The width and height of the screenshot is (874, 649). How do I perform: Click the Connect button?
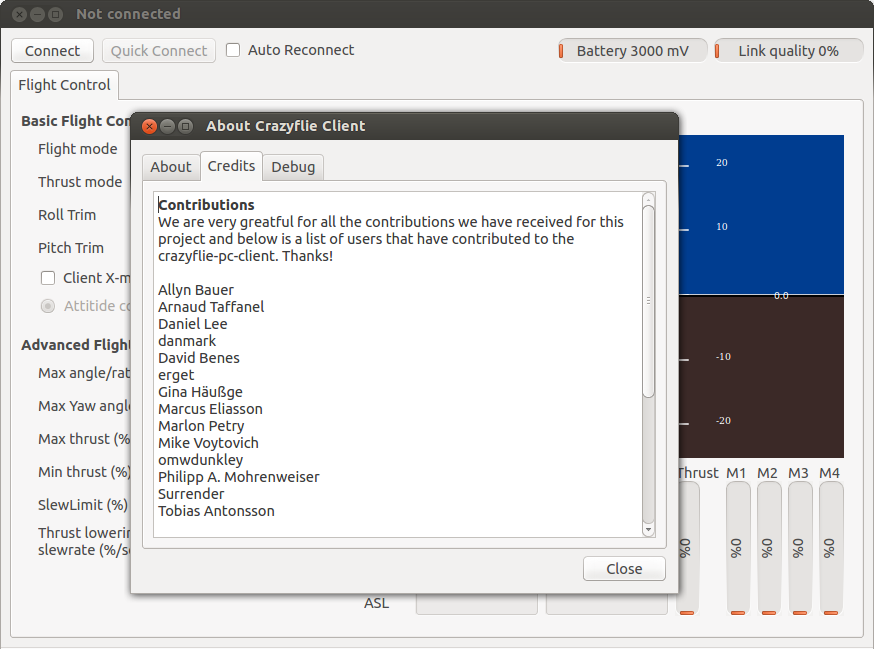click(52, 51)
